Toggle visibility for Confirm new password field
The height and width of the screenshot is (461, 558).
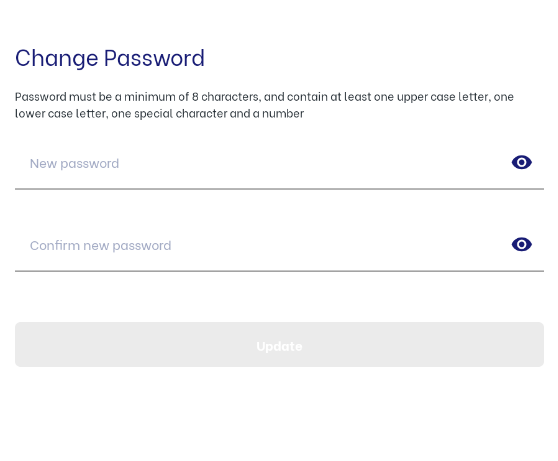pos(521,245)
